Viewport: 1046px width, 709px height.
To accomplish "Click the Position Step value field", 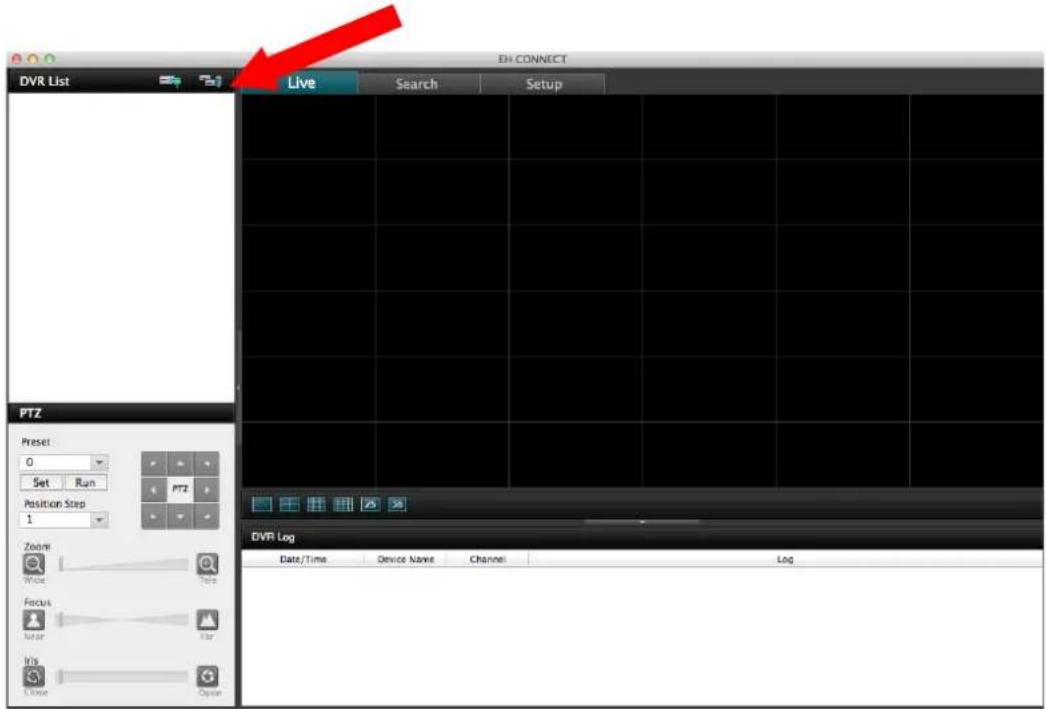I will [56, 520].
